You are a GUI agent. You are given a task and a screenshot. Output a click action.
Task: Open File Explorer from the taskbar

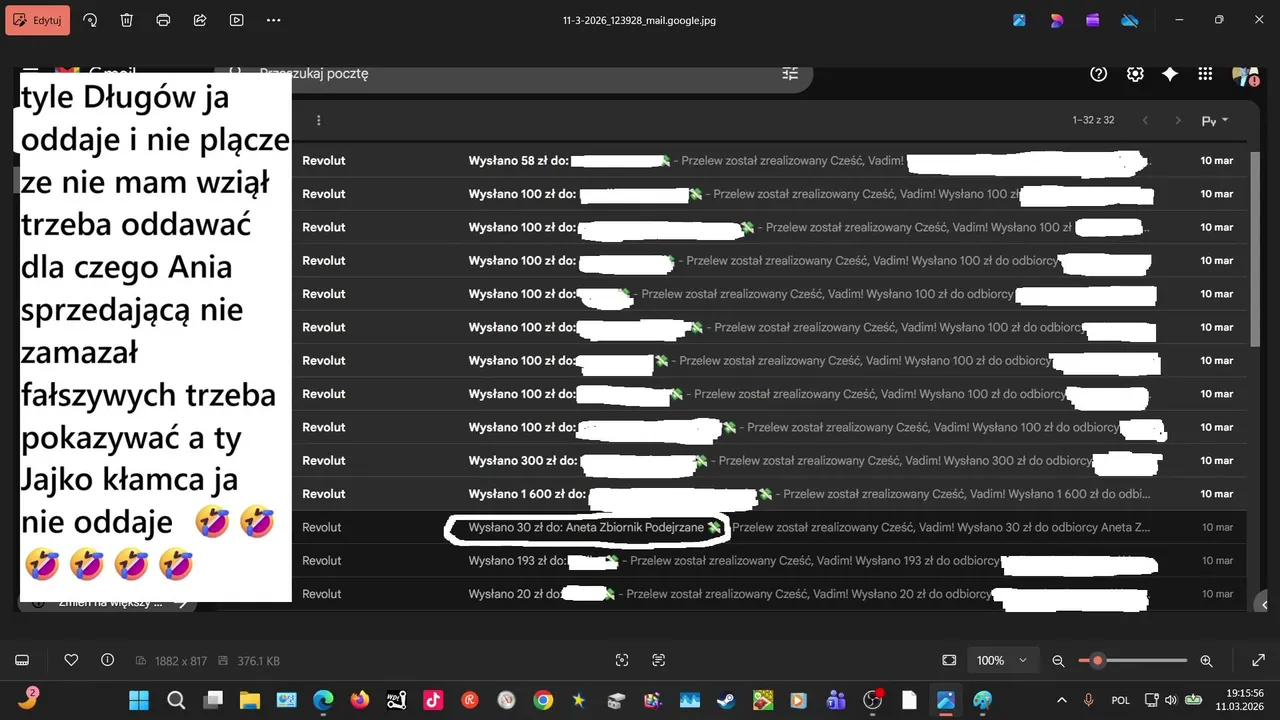(249, 700)
